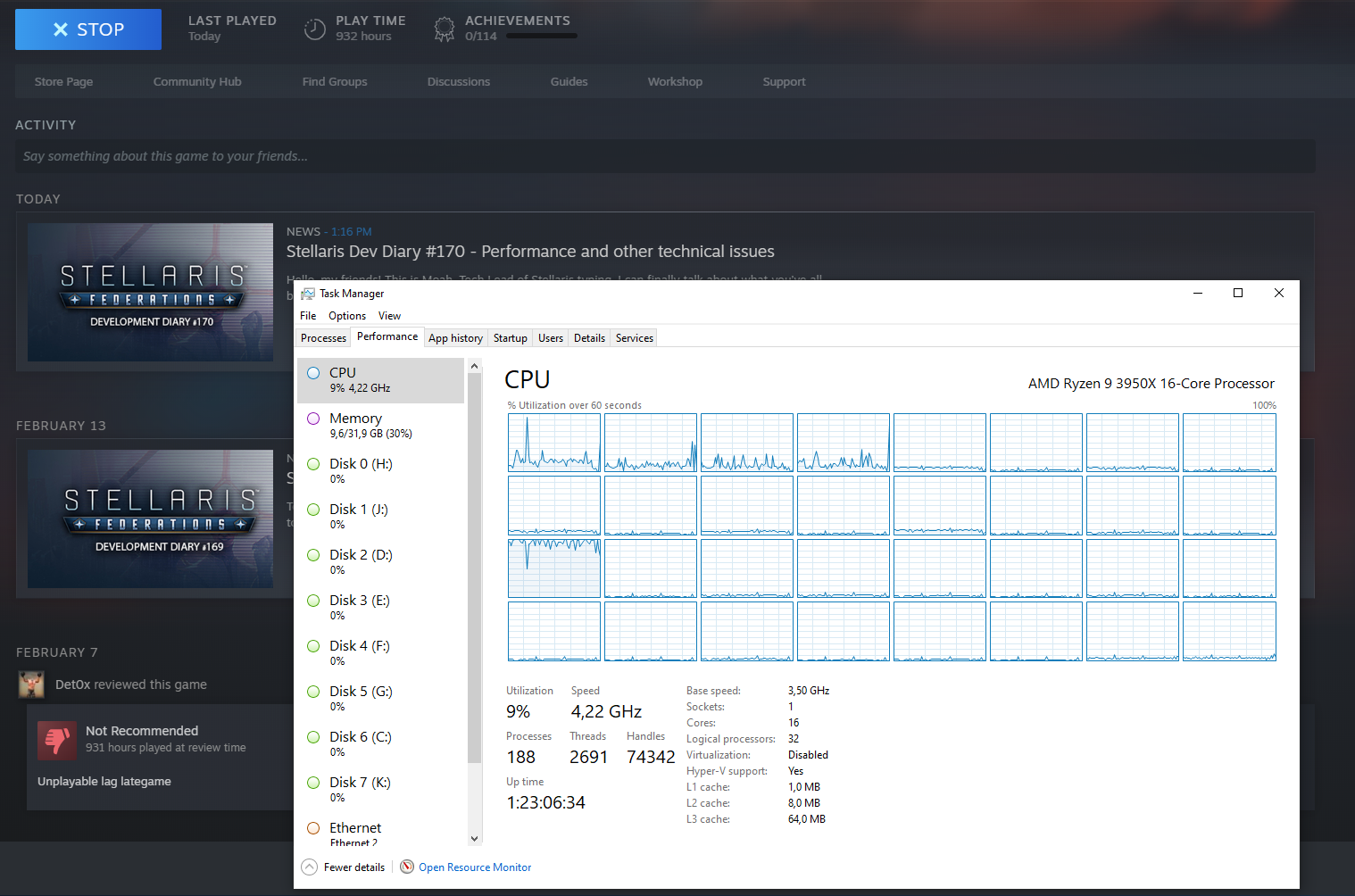The width and height of the screenshot is (1355, 896).
Task: Click the Play Time clock icon
Action: (314, 29)
